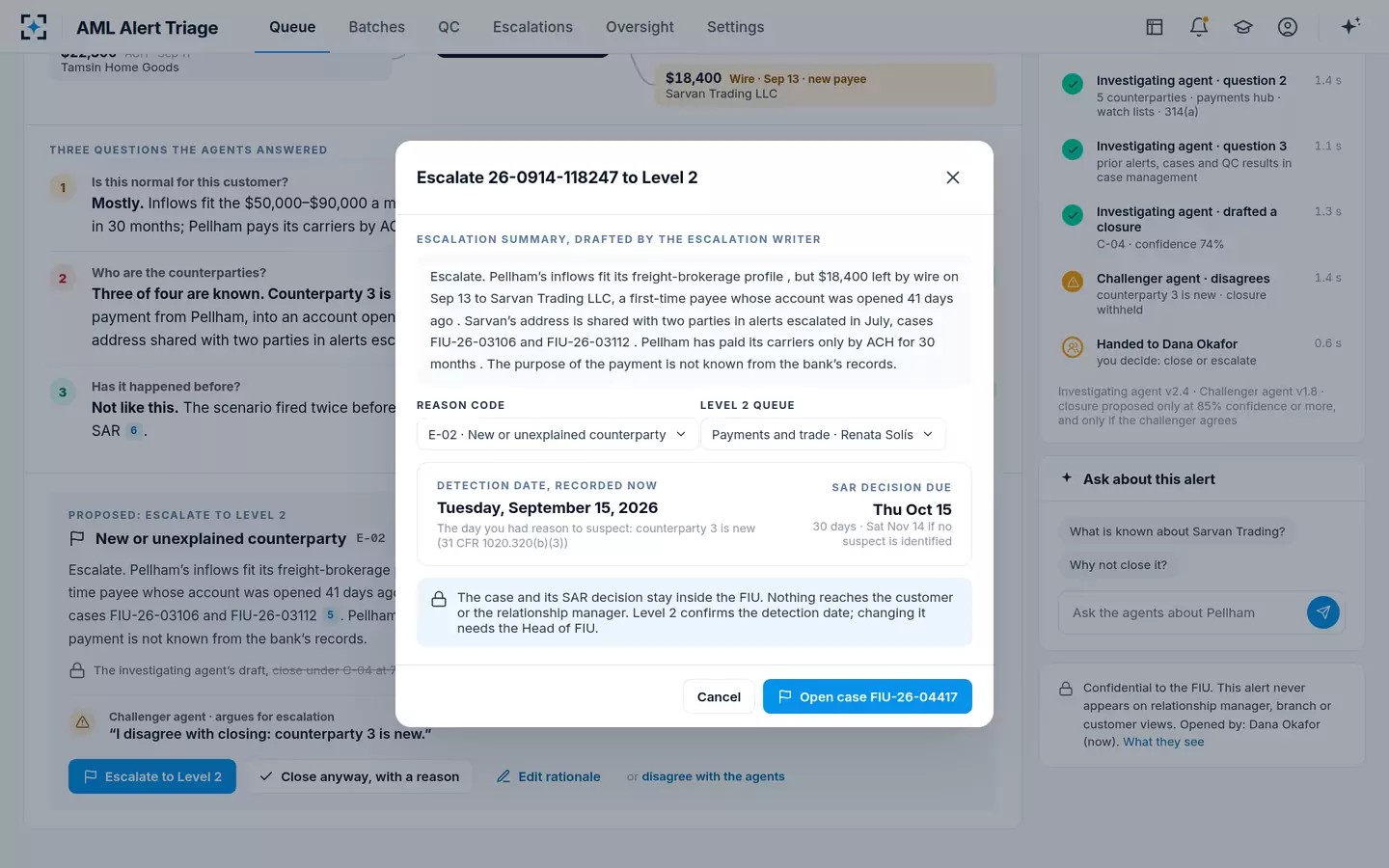Open the Oversight tab
The width and height of the screenshot is (1389, 868).
coord(640,27)
